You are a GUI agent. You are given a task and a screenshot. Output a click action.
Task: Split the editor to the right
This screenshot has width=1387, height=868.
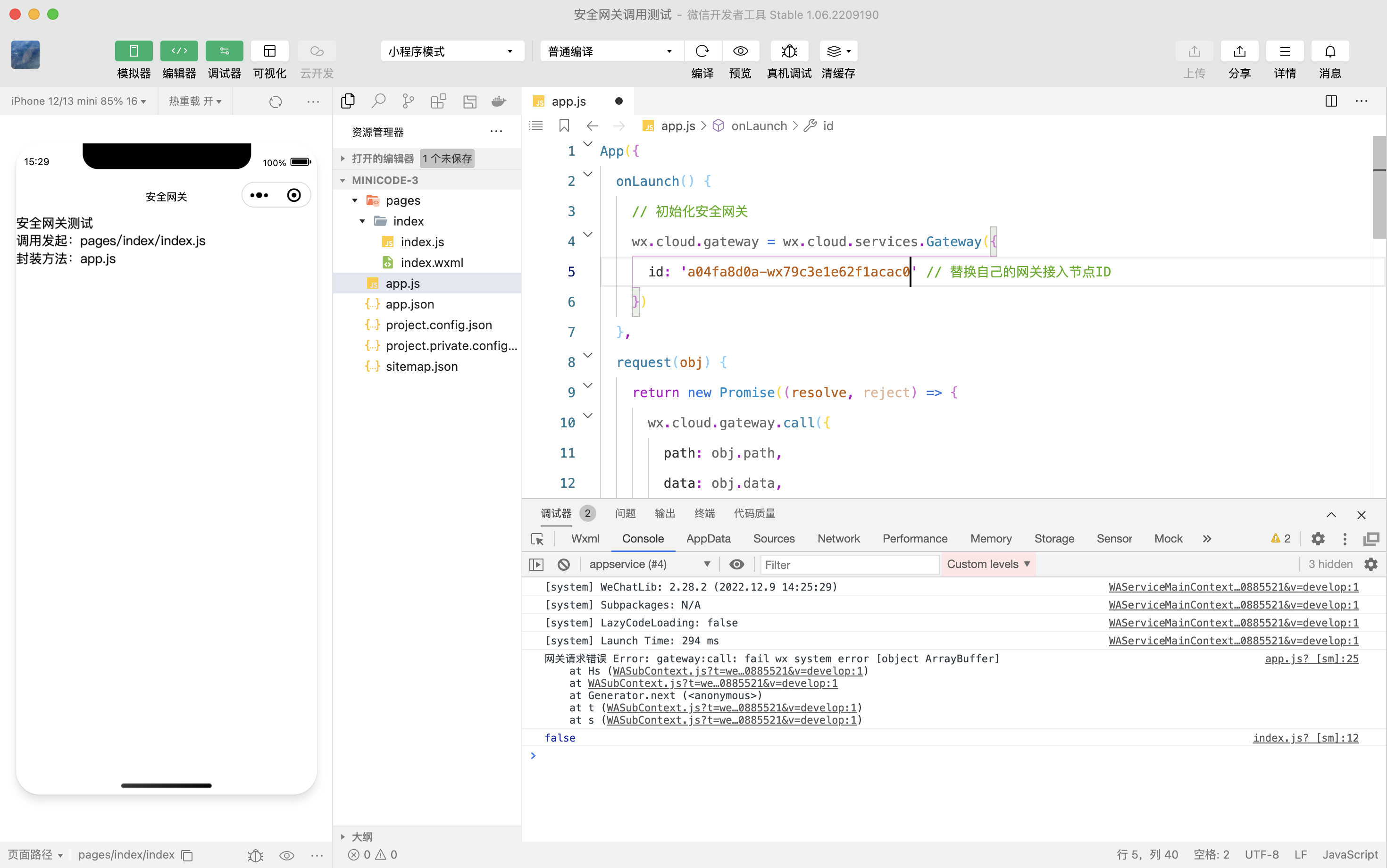point(1331,101)
